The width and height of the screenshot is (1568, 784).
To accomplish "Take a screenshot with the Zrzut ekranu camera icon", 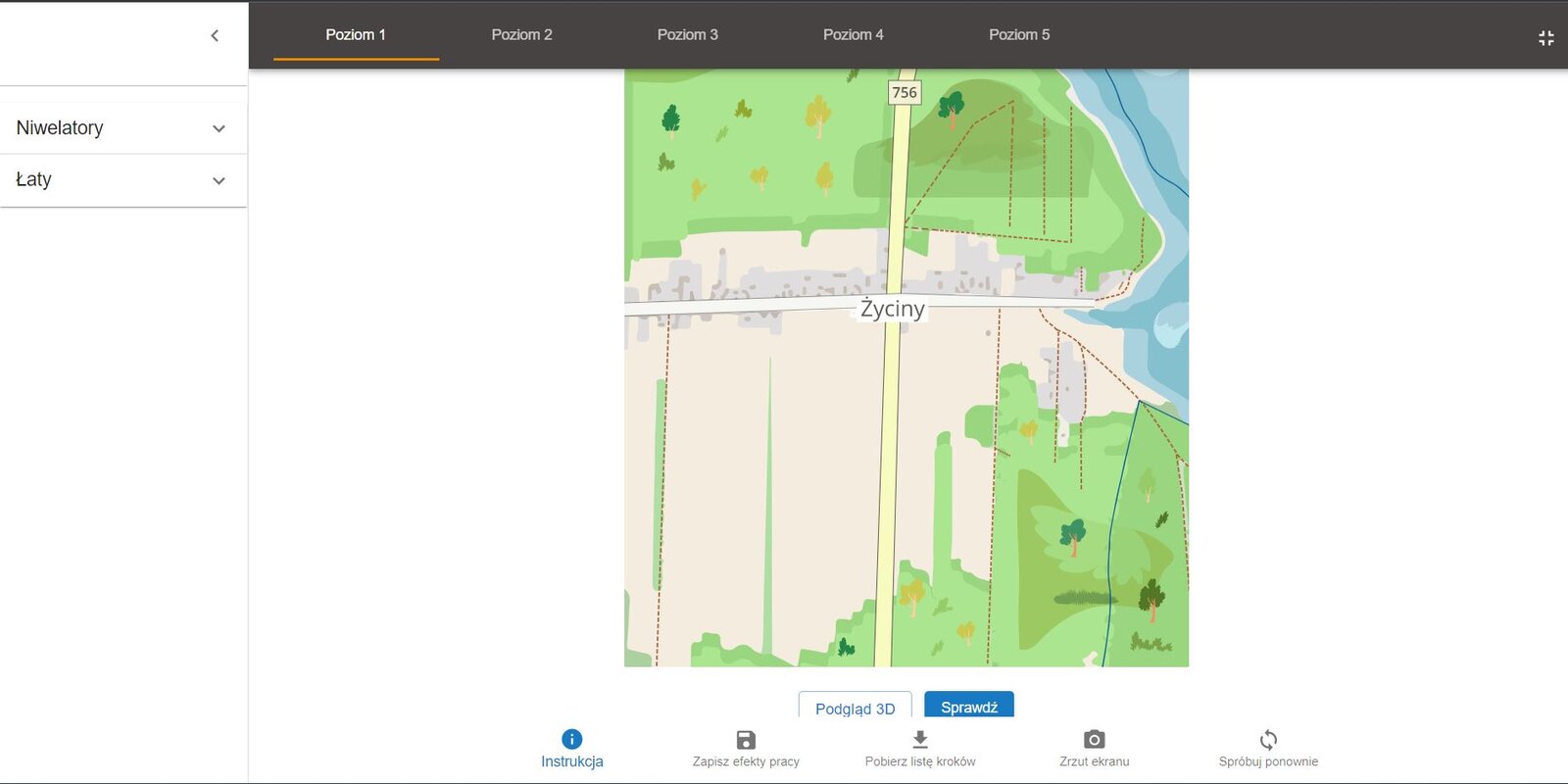I will [x=1094, y=739].
